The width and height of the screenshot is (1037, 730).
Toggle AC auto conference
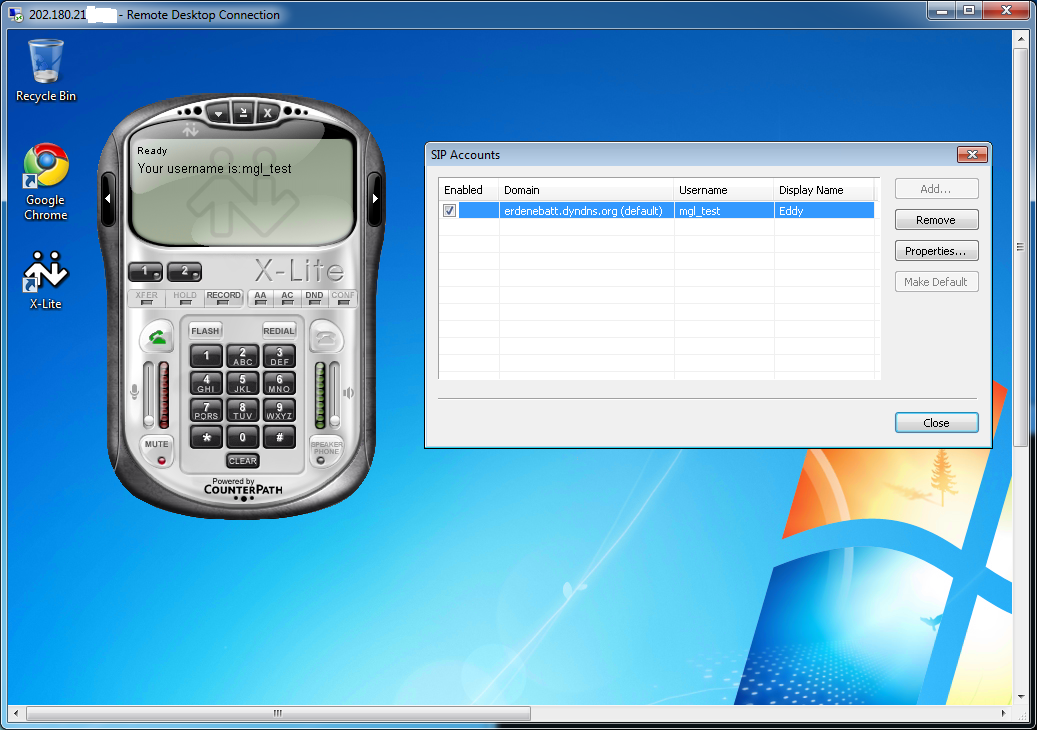coord(287,298)
